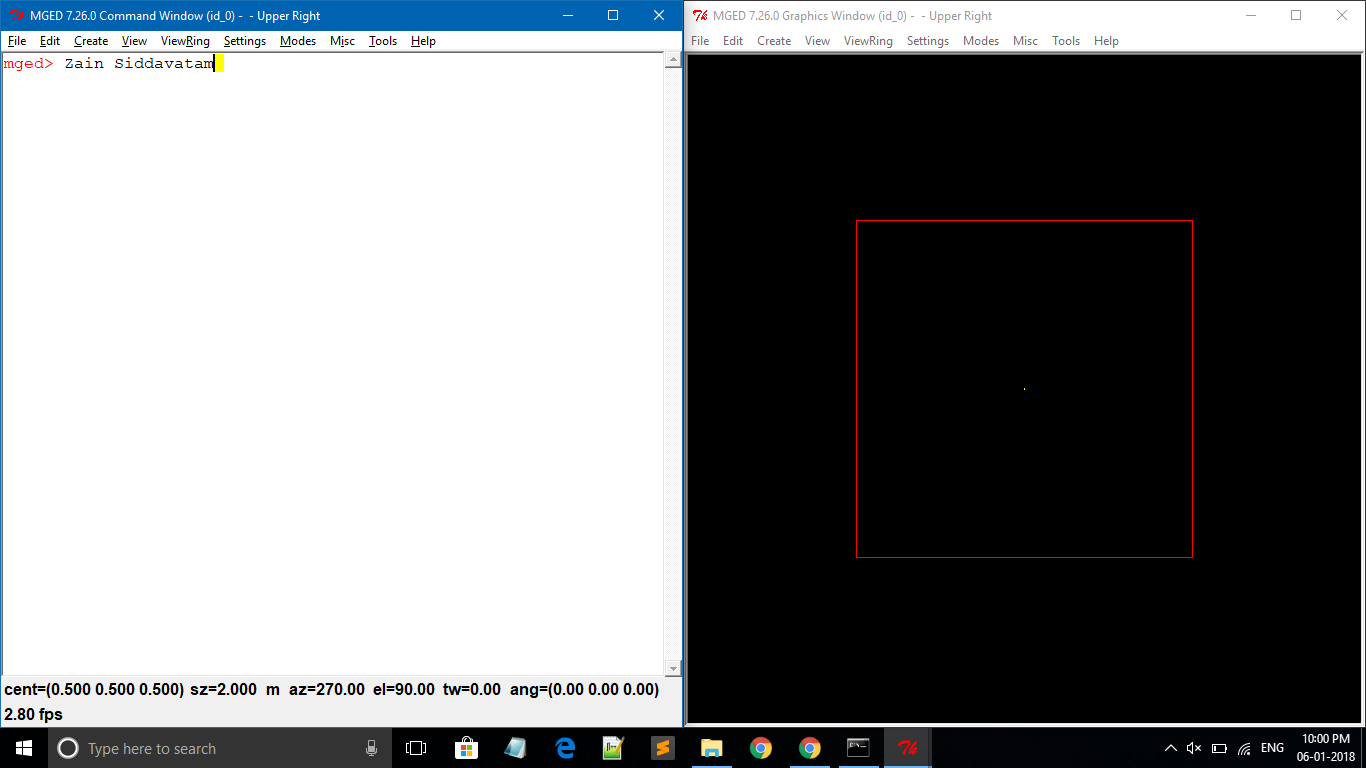Open Settings menu in Command Window
Viewport: 1366px width, 768px height.
click(x=245, y=41)
